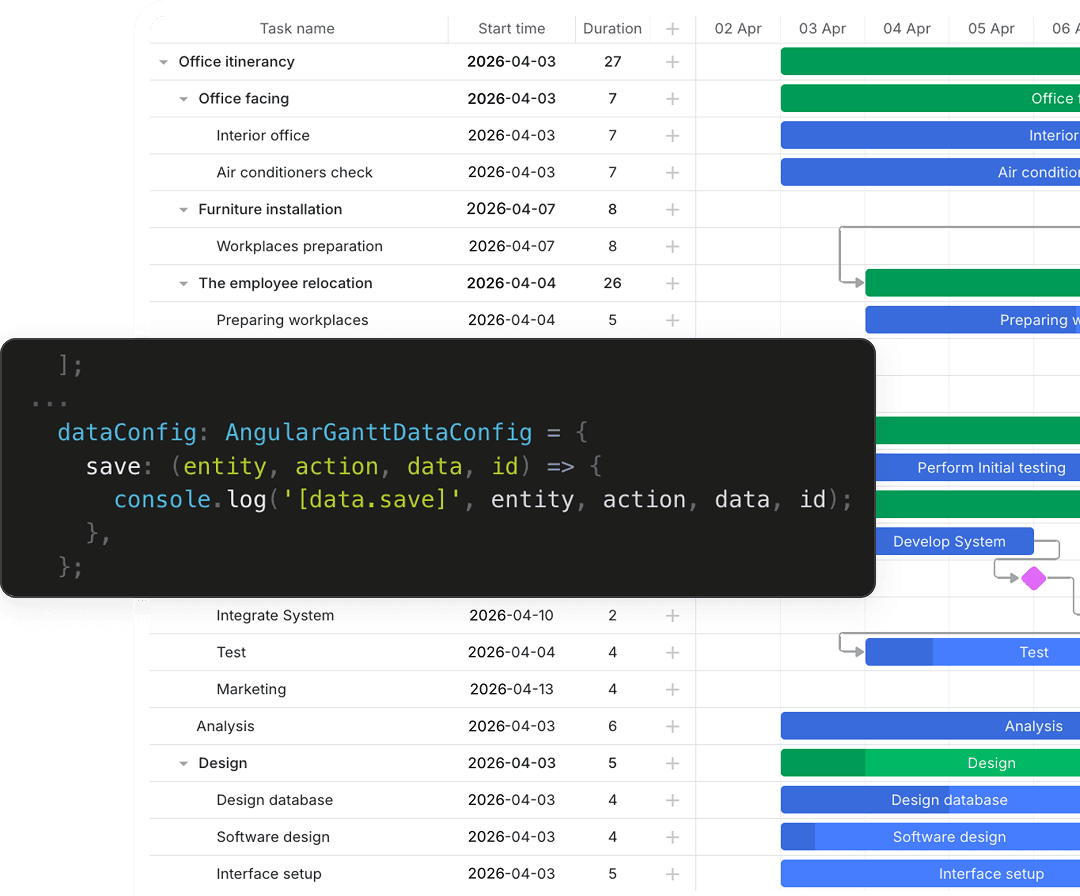Select the Marketing task name
Viewport: 1080px width, 896px height.
point(251,689)
